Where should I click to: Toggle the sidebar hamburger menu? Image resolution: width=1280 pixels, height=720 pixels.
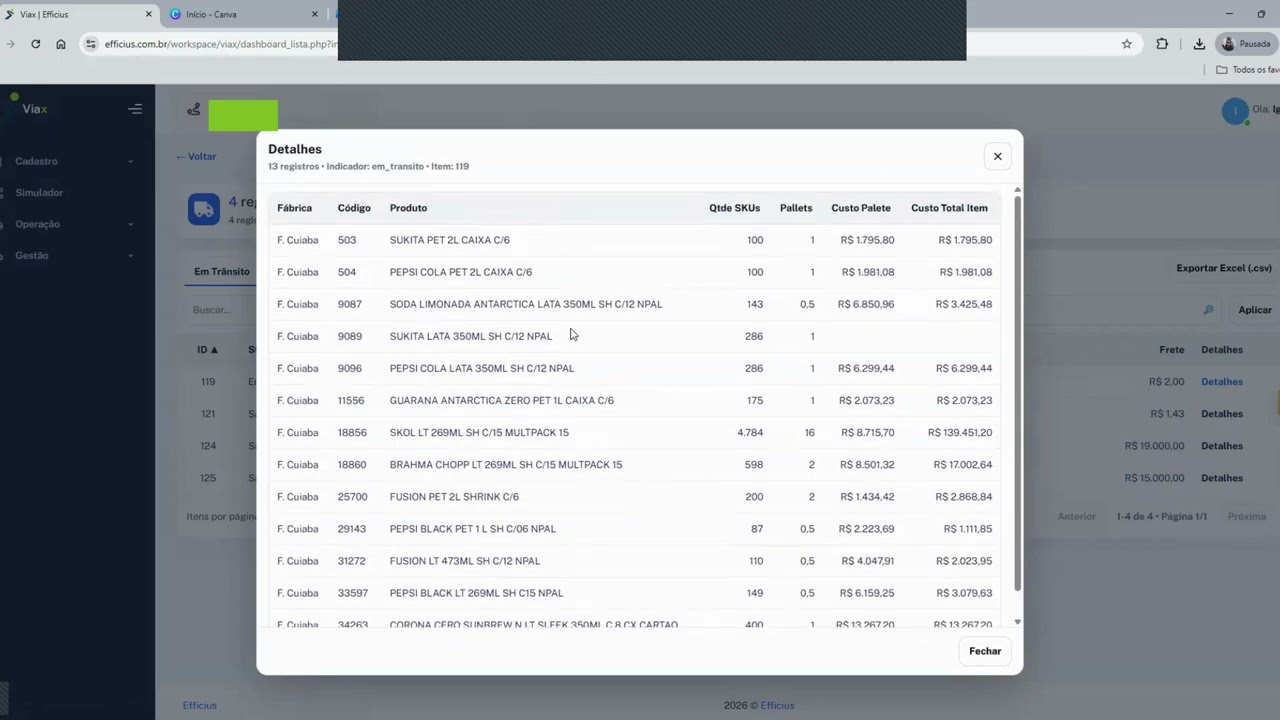(x=135, y=109)
